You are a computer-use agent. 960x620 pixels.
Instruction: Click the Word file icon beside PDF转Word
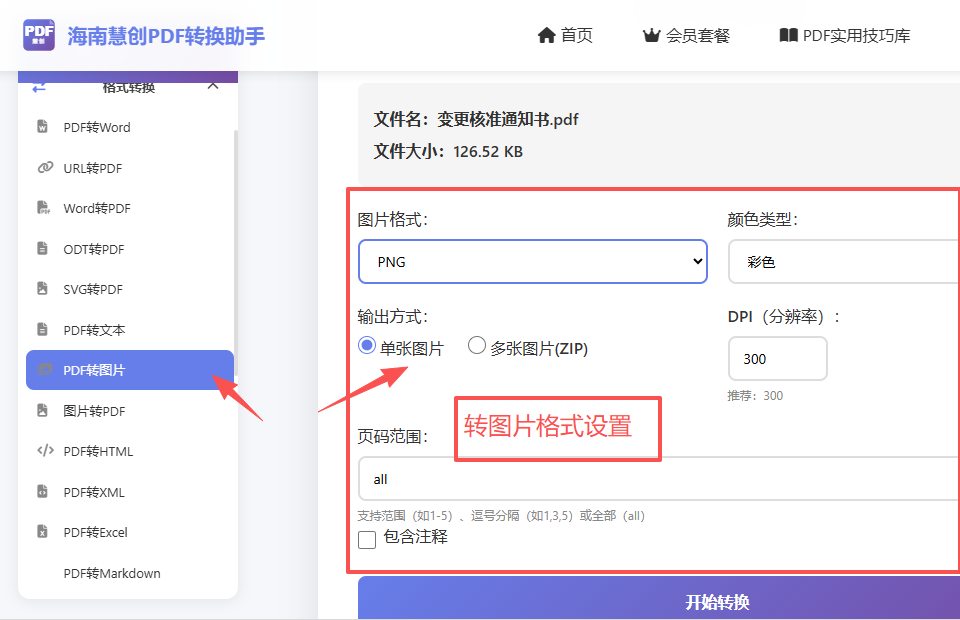point(42,127)
